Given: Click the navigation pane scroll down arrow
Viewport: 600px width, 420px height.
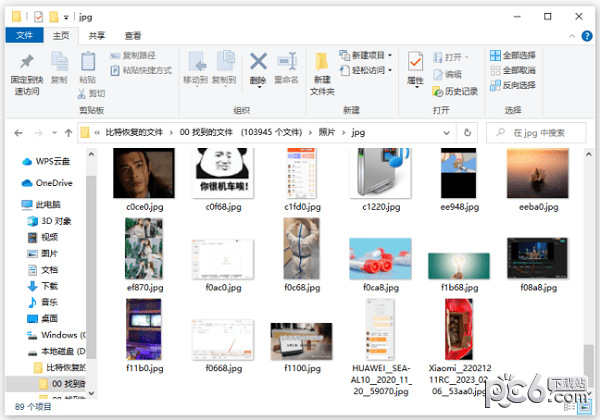Looking at the screenshot, I should [x=91, y=393].
